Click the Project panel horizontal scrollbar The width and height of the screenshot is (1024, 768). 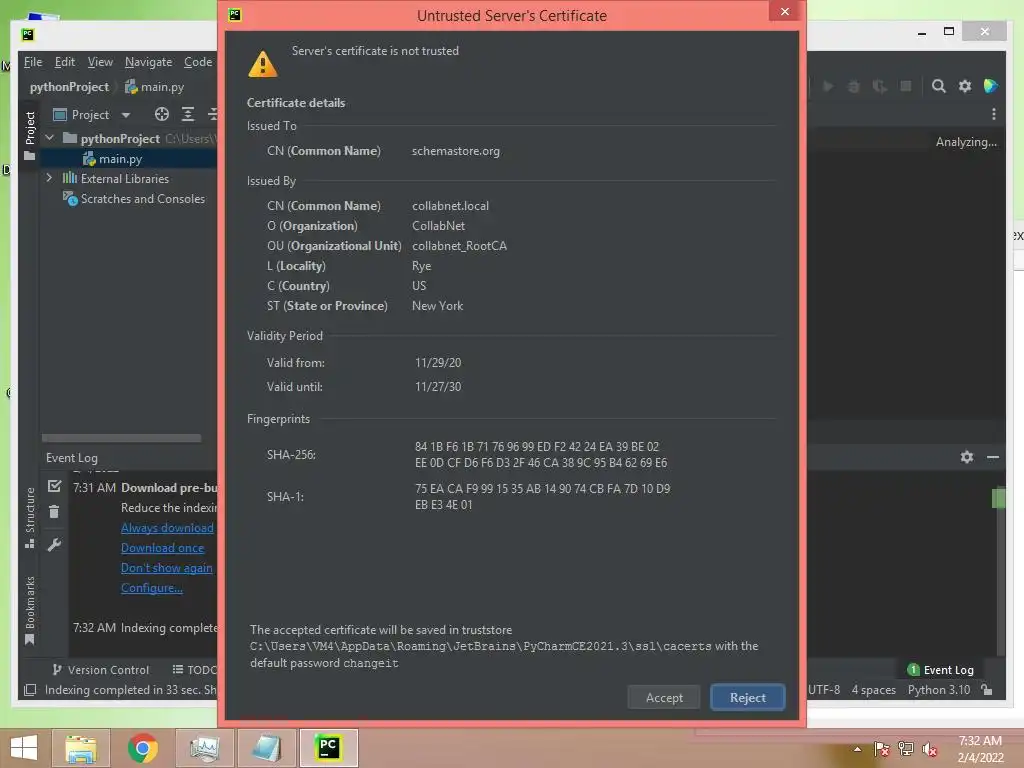pos(121,438)
